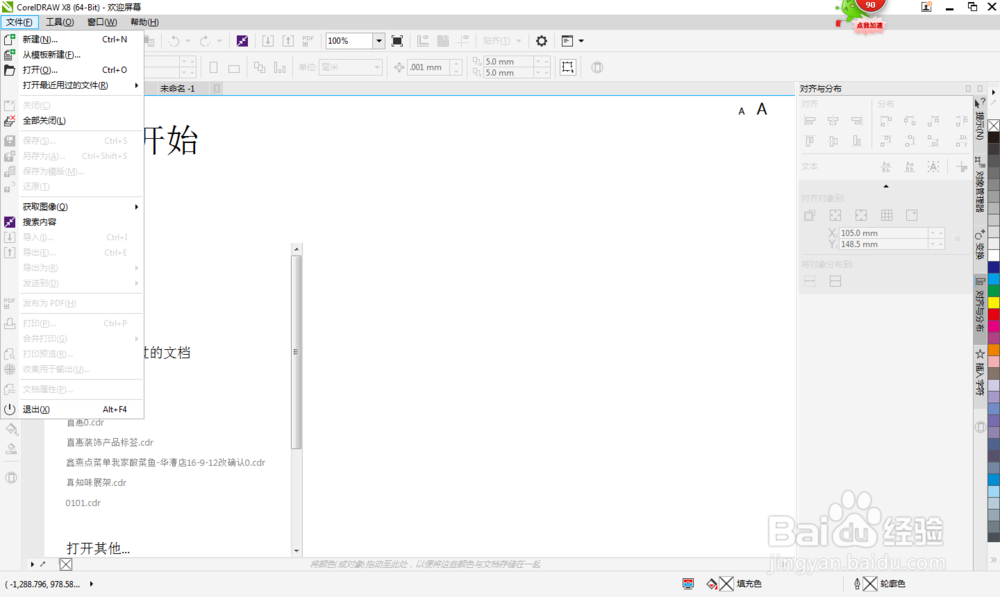Open recent file 0101.cdr
The height and width of the screenshot is (597, 1000).
[83, 503]
